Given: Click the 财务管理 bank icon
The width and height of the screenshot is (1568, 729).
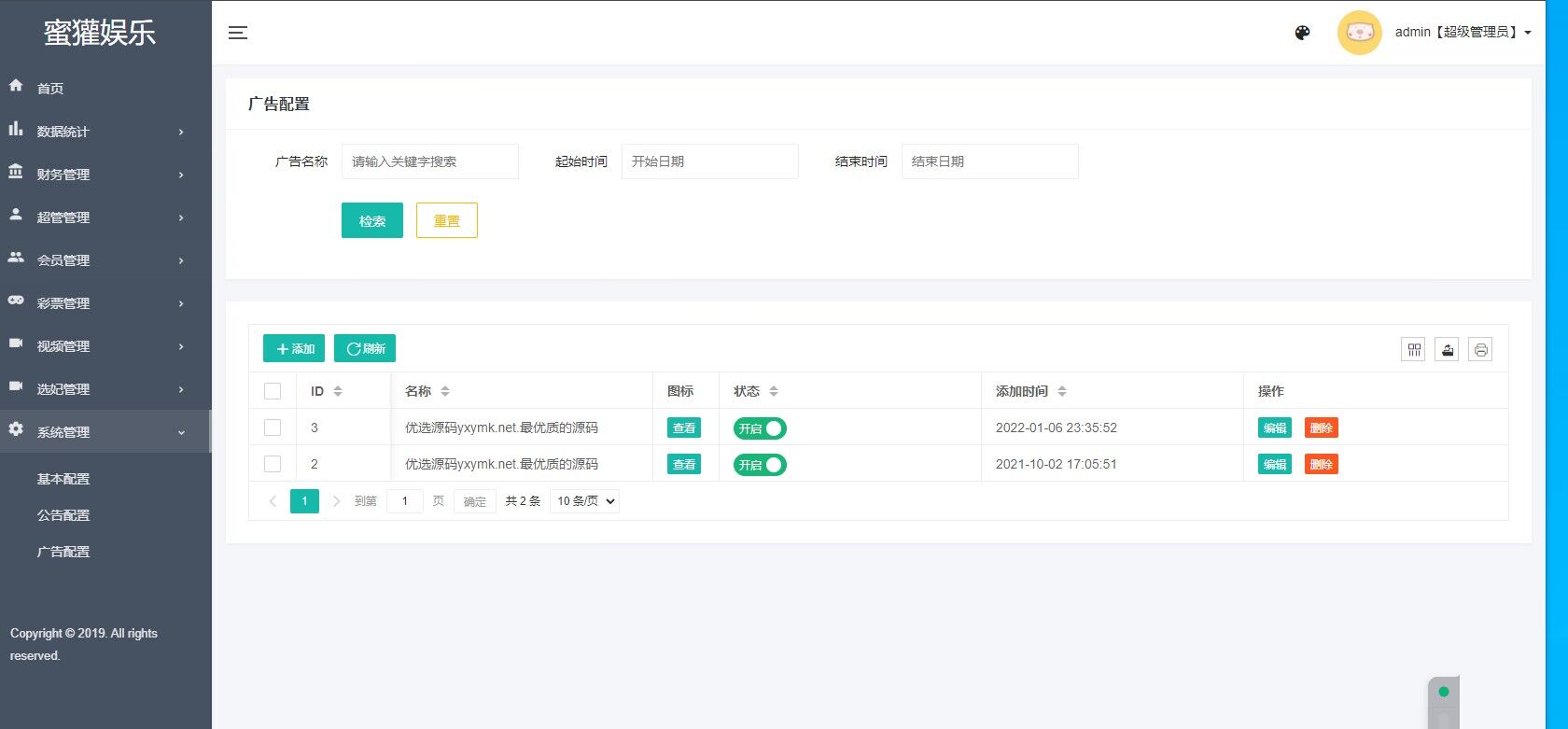Looking at the screenshot, I should click(x=16, y=172).
